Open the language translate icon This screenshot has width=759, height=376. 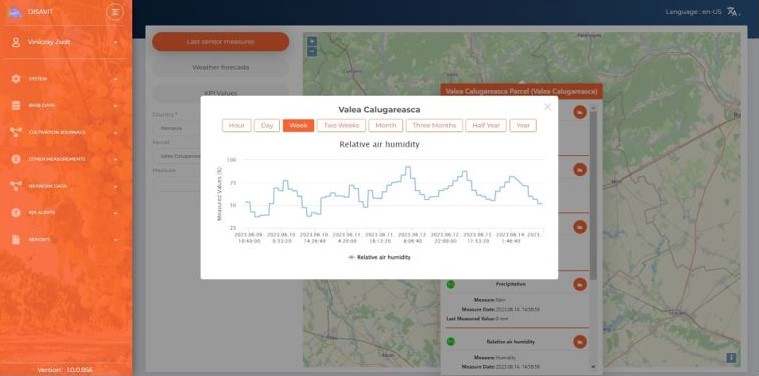(732, 12)
